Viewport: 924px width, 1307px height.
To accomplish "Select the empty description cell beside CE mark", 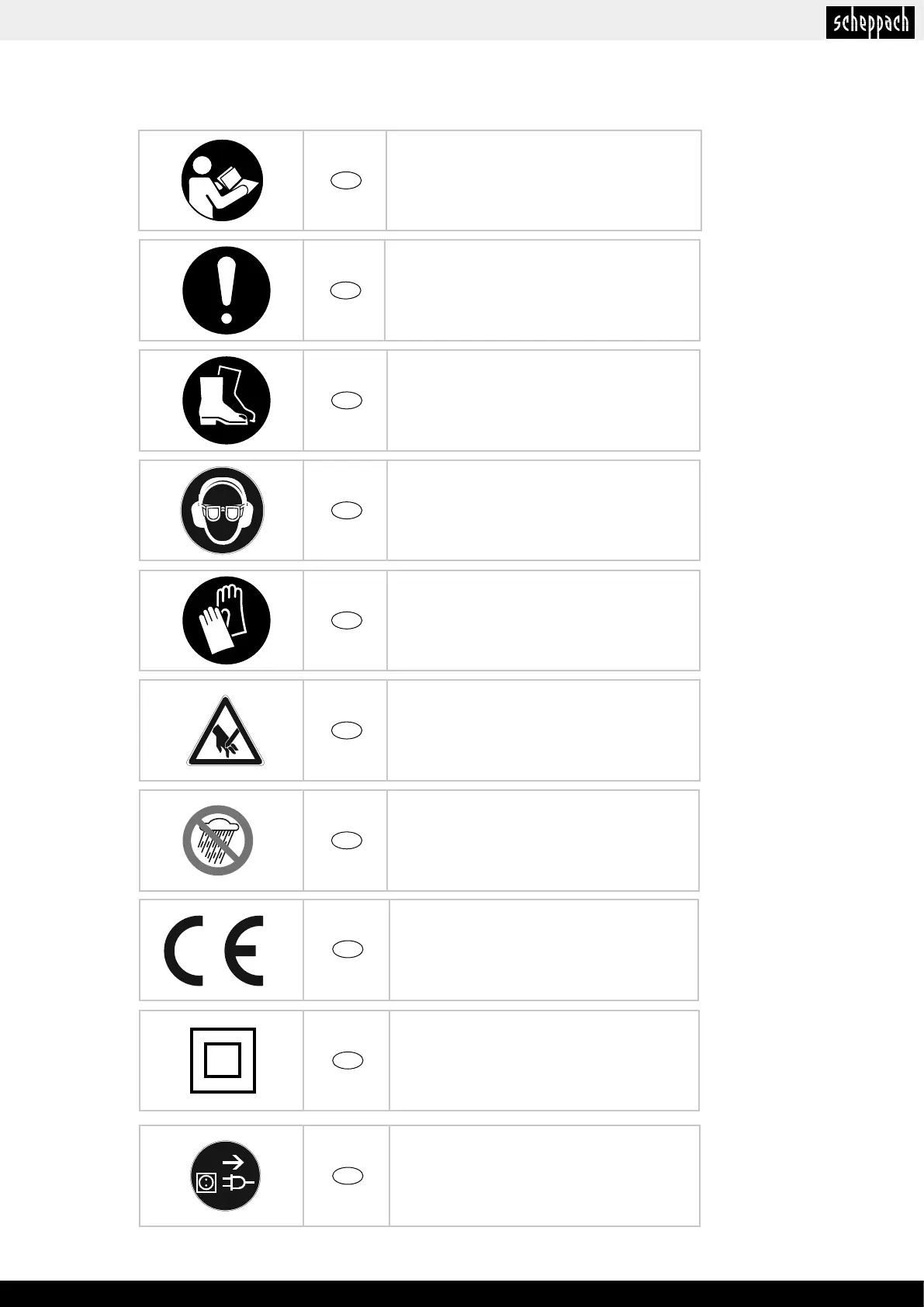I will click(x=544, y=950).
